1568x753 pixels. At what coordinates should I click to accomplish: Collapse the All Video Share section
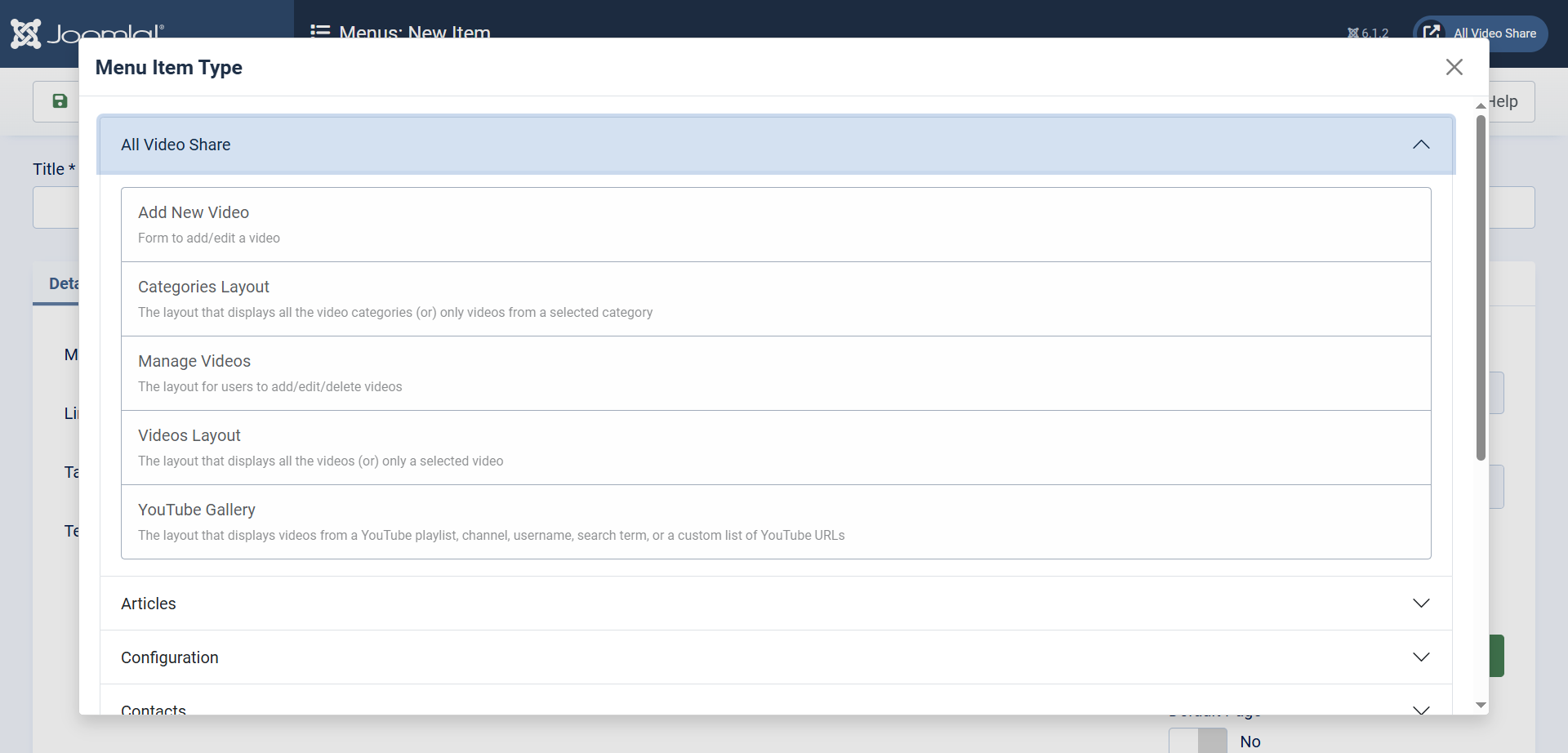776,145
